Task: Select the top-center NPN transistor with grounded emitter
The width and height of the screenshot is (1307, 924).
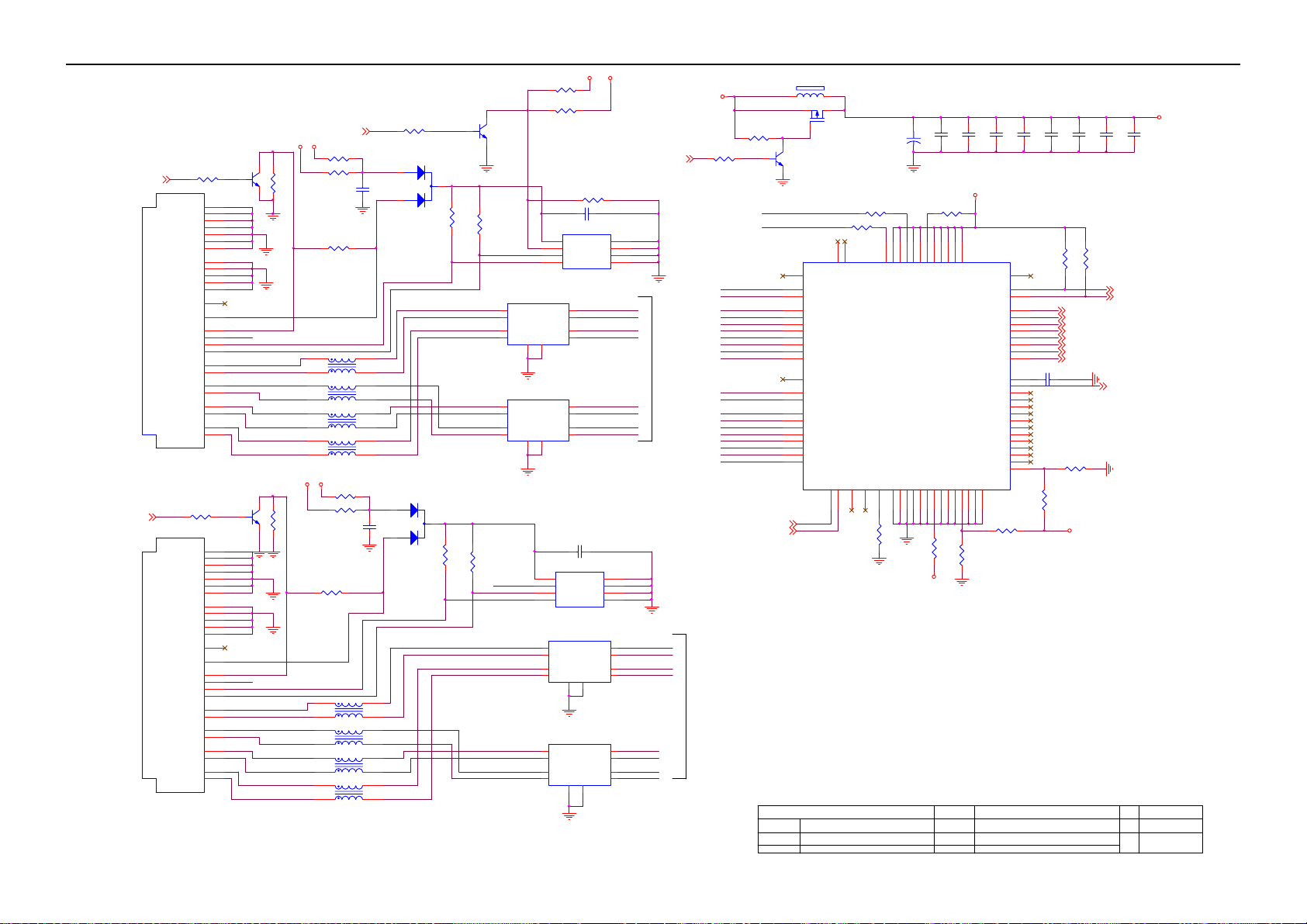Action: 482,132
